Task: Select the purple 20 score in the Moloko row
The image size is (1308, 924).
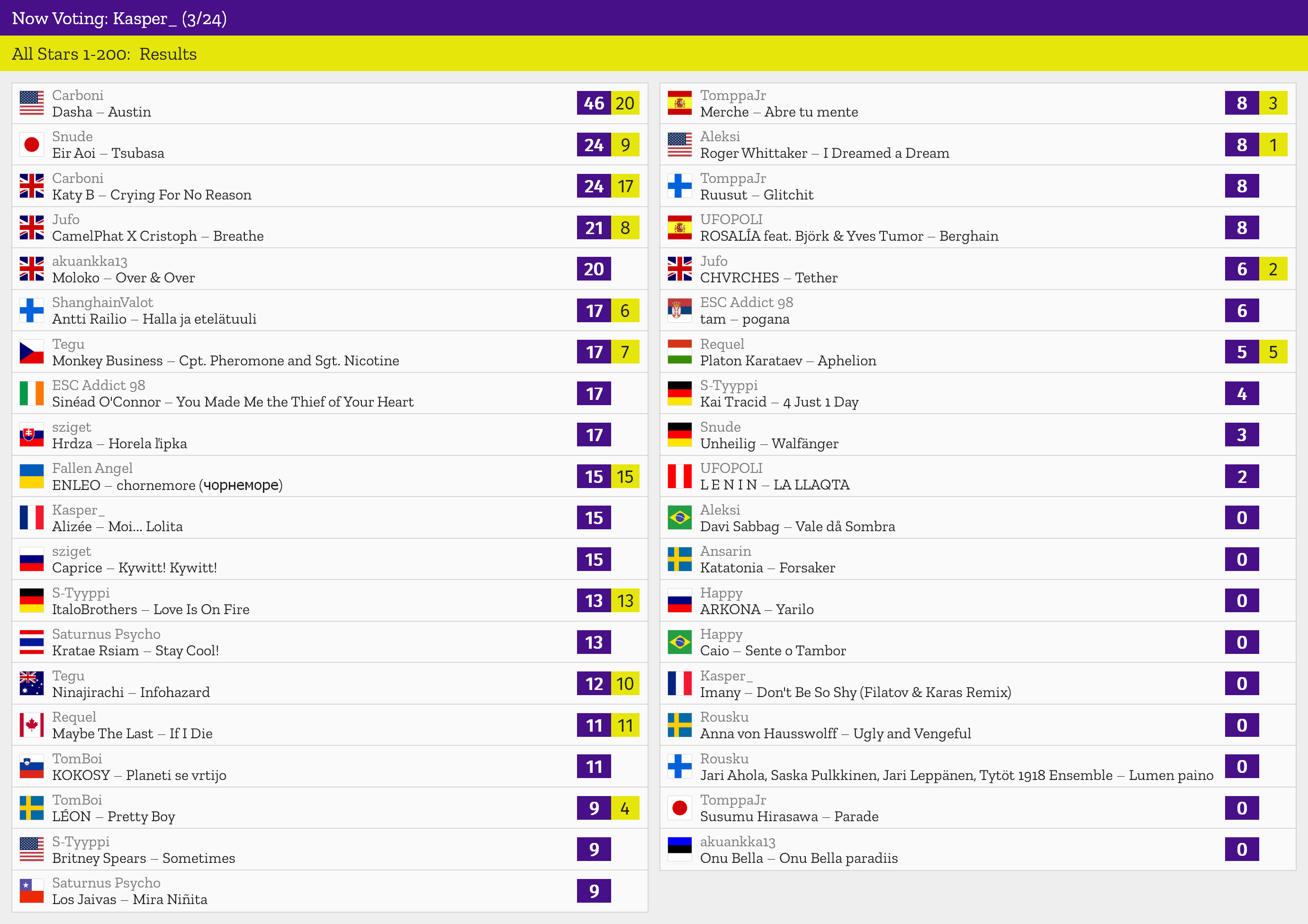Action: coord(594,269)
